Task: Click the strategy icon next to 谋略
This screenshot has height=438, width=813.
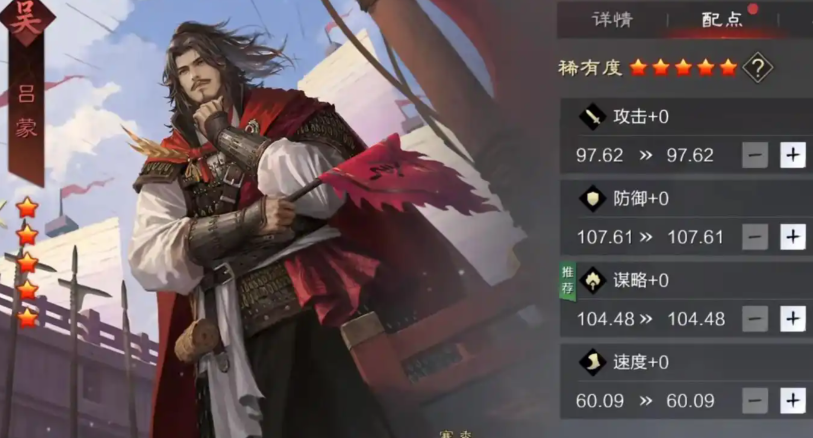Action: [592, 280]
